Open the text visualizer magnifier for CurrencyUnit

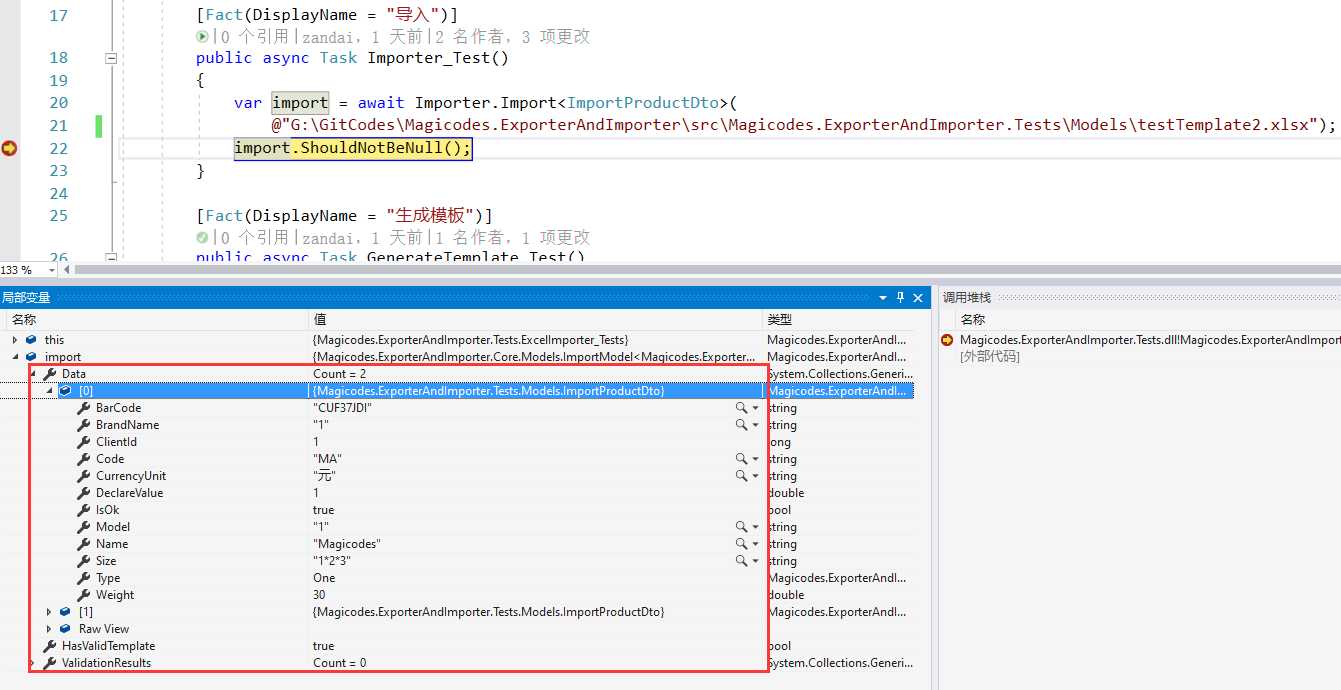(x=741, y=476)
